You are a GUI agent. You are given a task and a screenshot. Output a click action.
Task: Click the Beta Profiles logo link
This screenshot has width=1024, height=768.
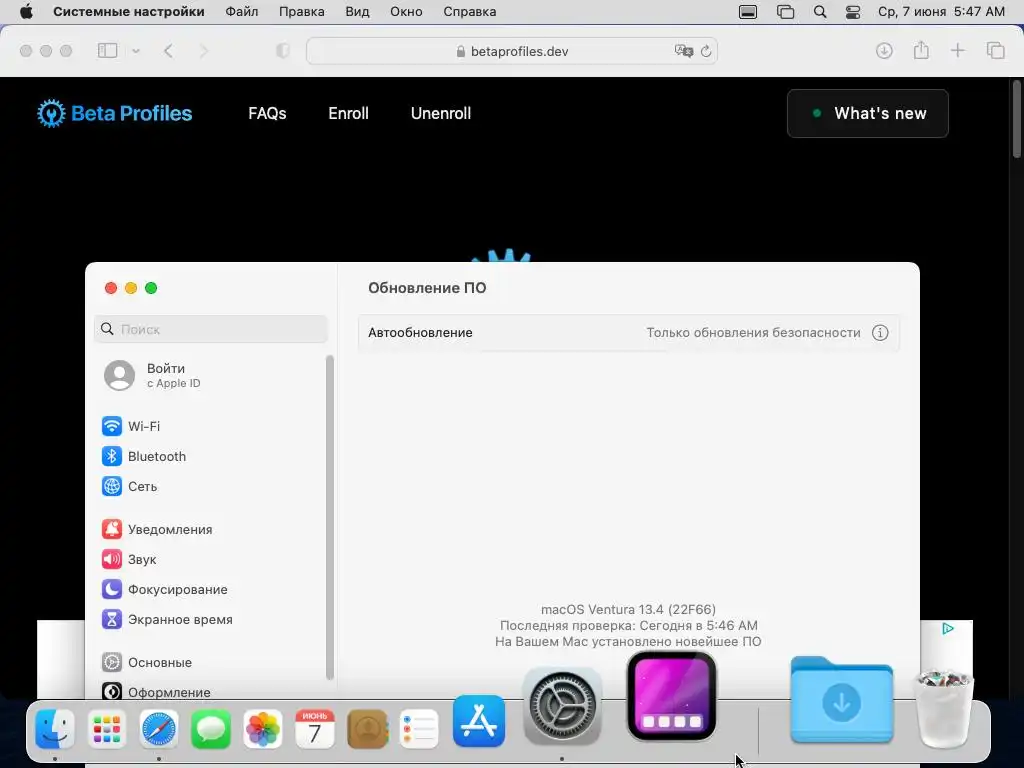click(115, 113)
